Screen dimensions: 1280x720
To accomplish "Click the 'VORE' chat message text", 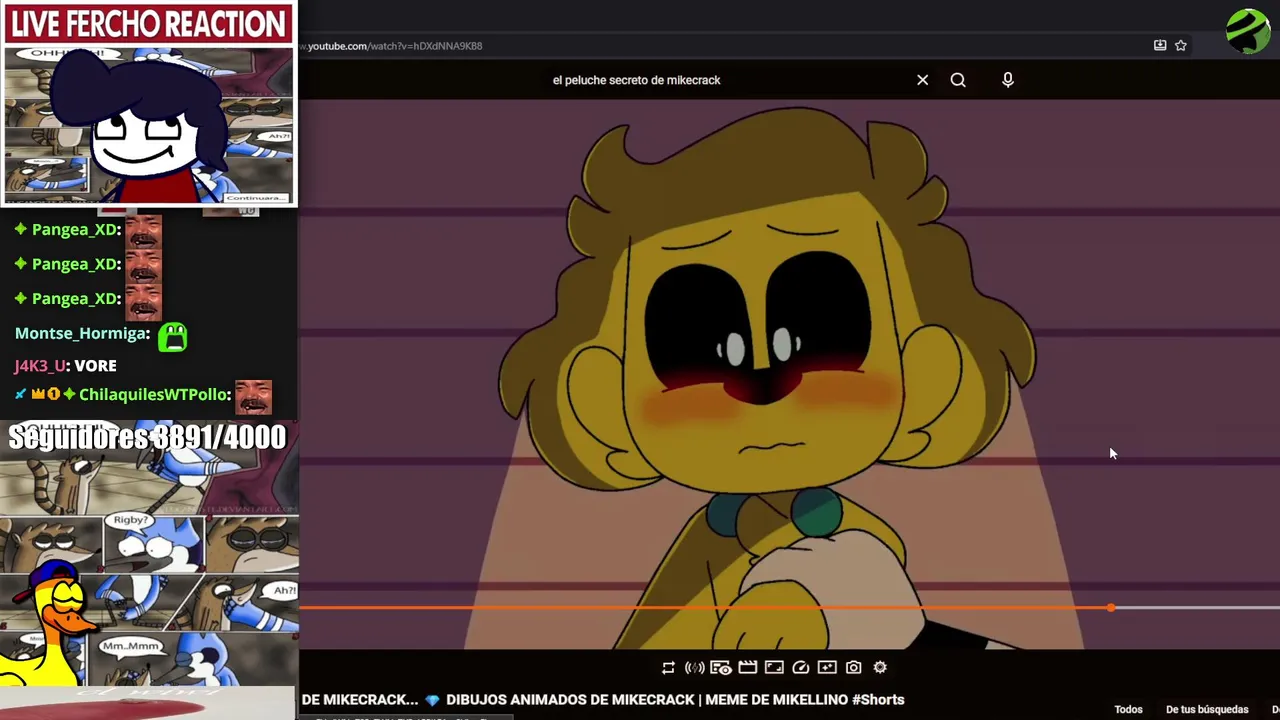I will [95, 366].
